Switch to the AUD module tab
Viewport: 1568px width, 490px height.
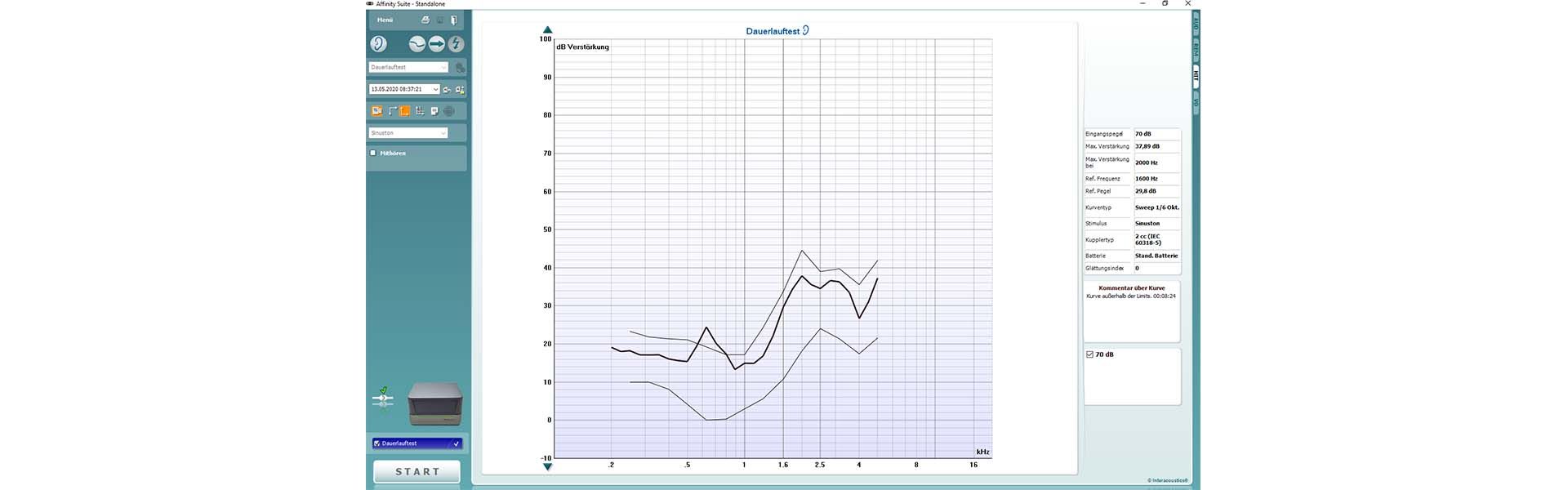pos(1196,25)
